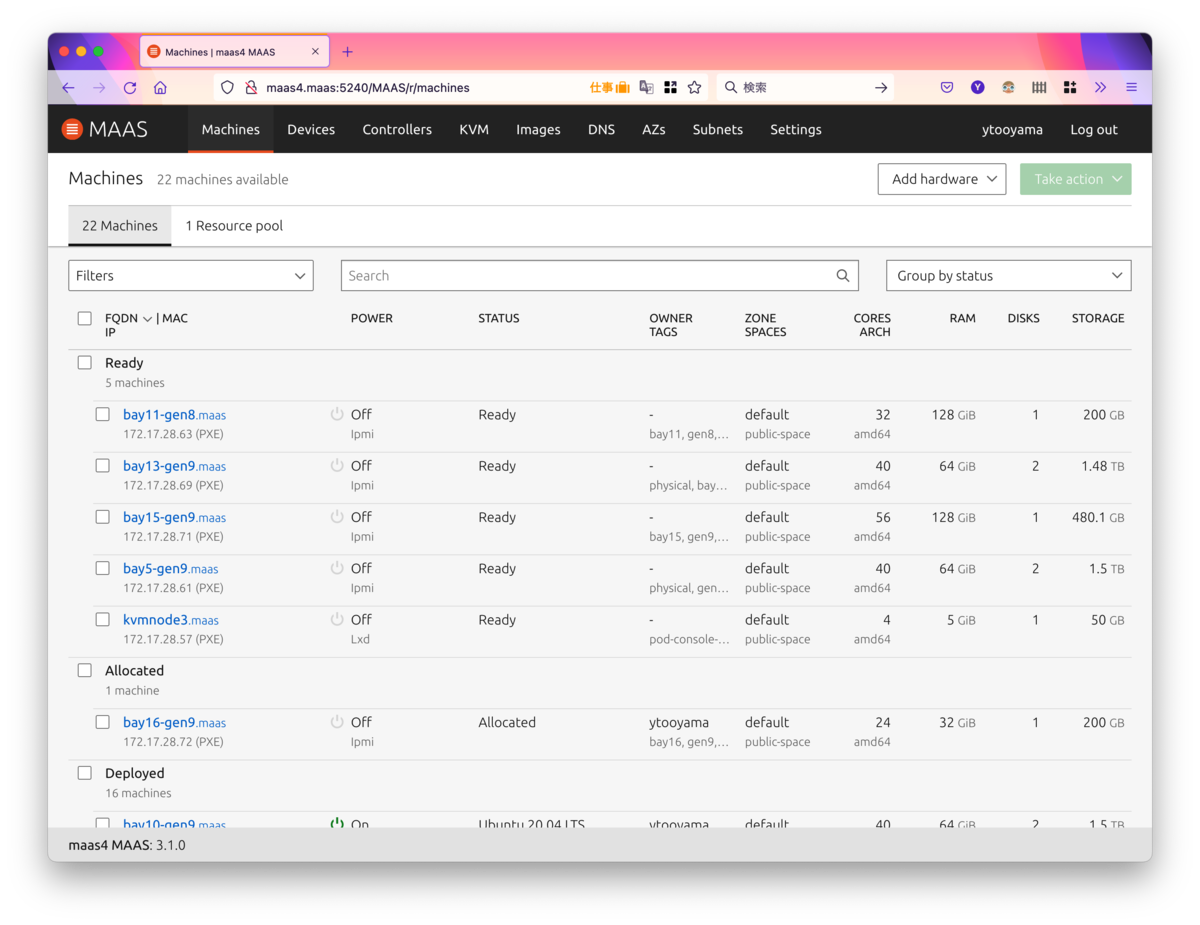Reload the current page
This screenshot has height=925, width=1200.
coord(130,88)
